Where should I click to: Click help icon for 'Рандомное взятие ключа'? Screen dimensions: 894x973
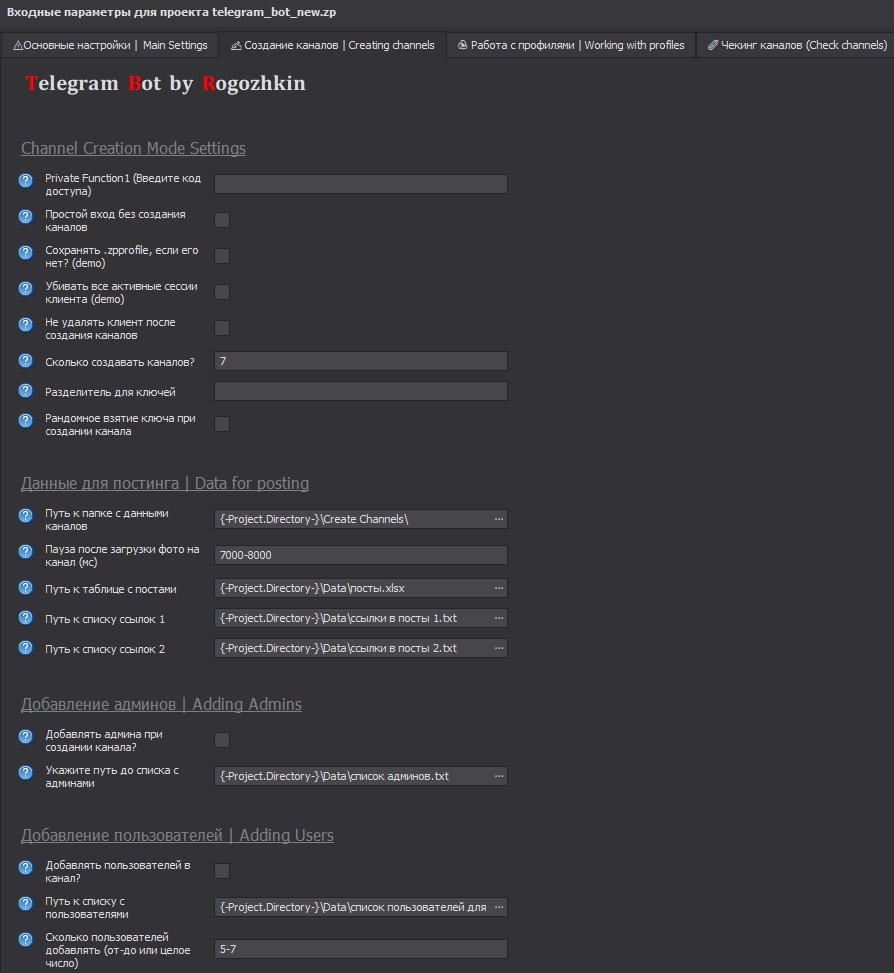click(25, 421)
